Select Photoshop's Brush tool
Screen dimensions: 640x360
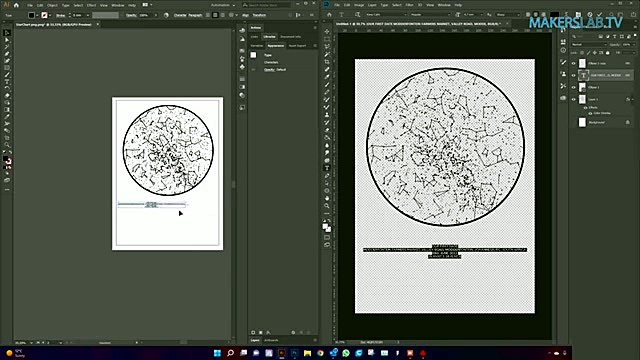(327, 84)
